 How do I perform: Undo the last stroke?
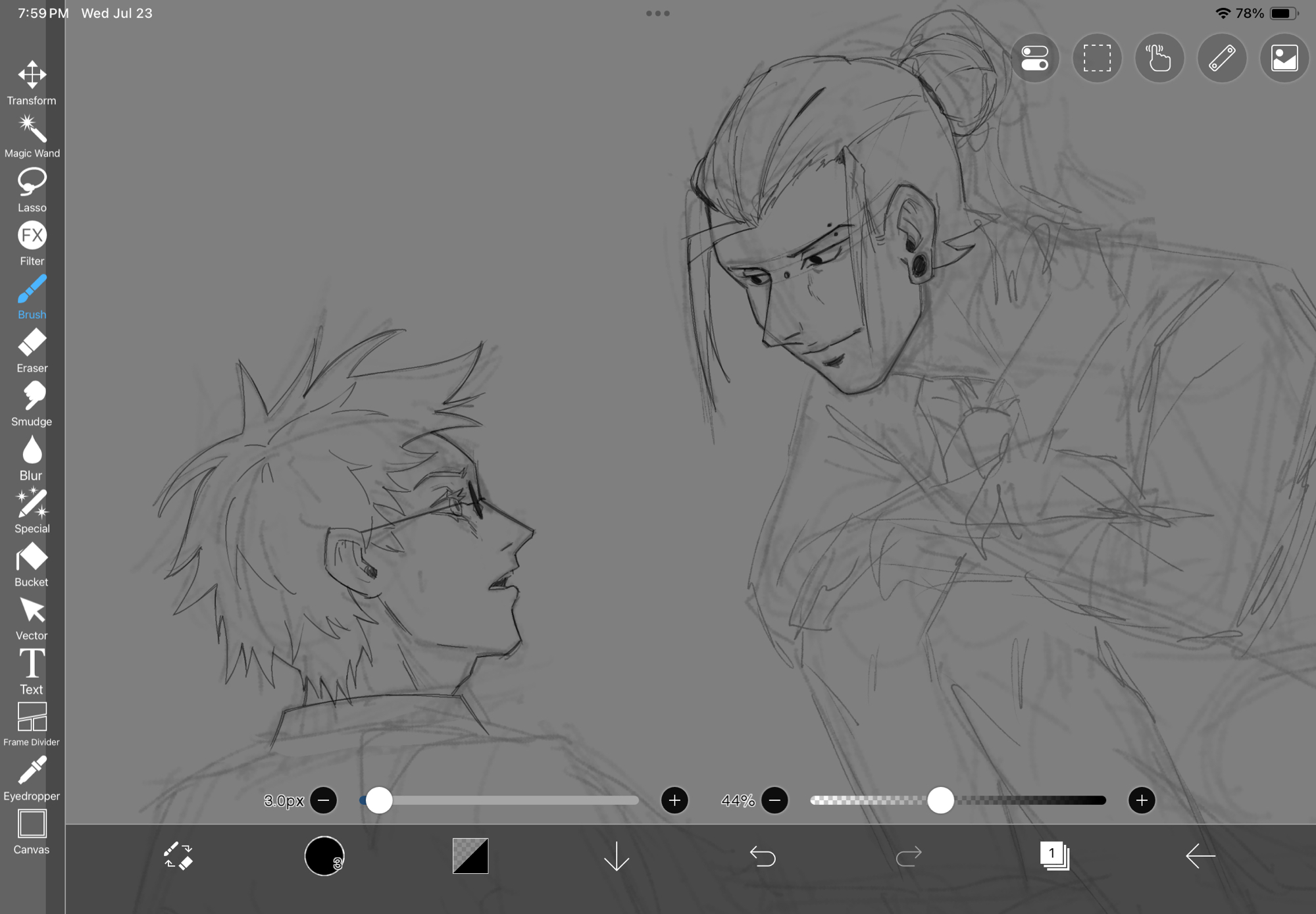tap(763, 856)
